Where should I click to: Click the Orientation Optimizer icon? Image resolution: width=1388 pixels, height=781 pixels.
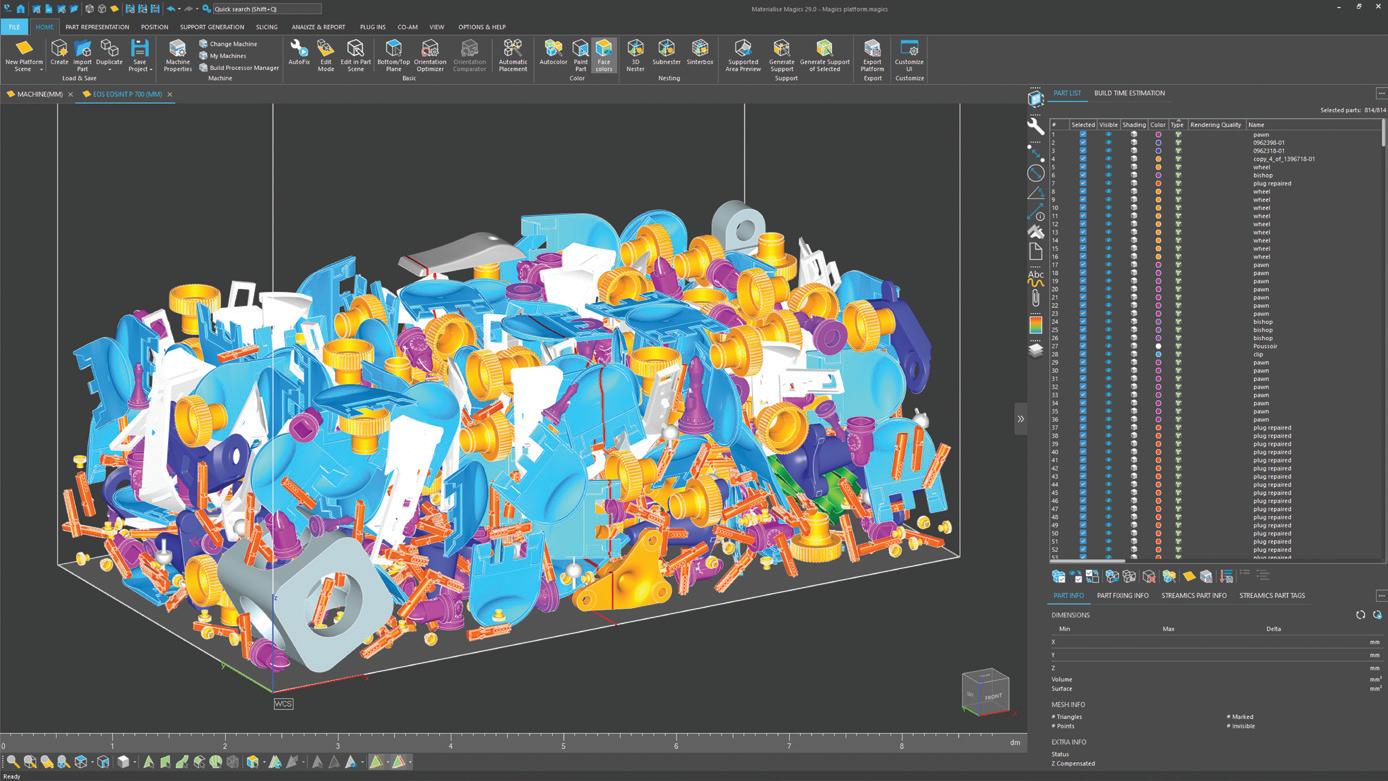coord(430,52)
